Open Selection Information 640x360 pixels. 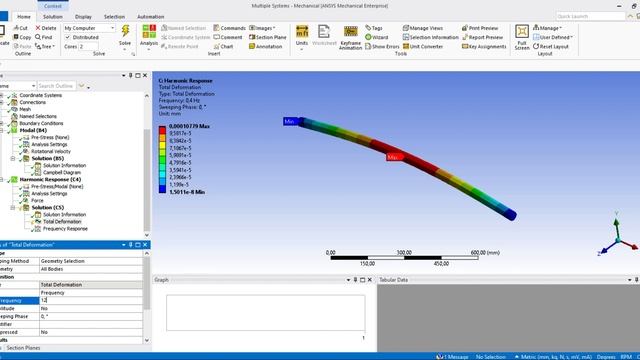[x=431, y=37]
